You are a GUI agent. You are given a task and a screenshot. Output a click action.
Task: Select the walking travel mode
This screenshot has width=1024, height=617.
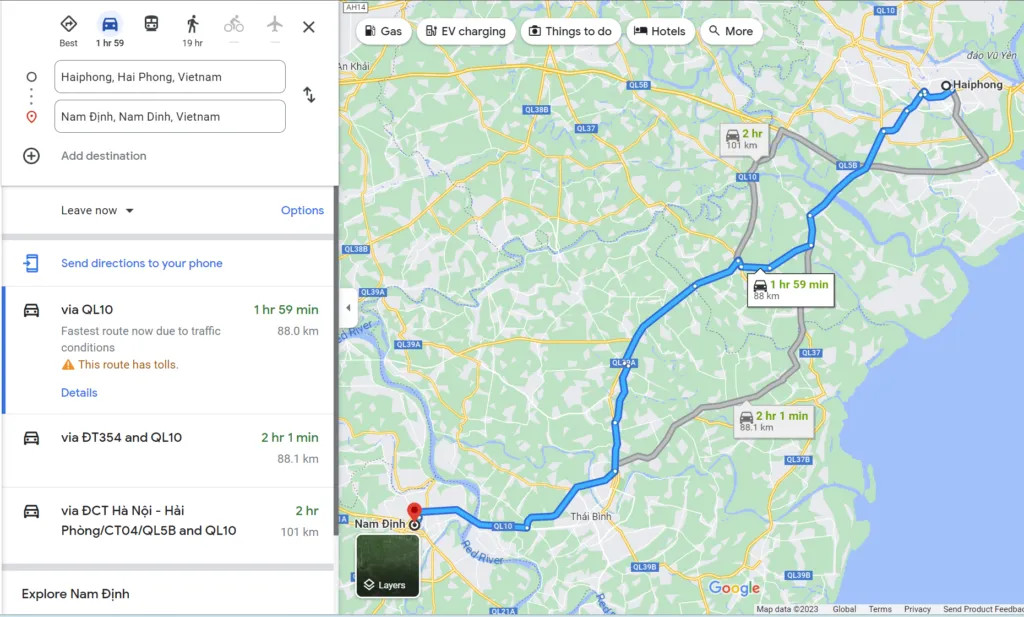click(x=192, y=24)
